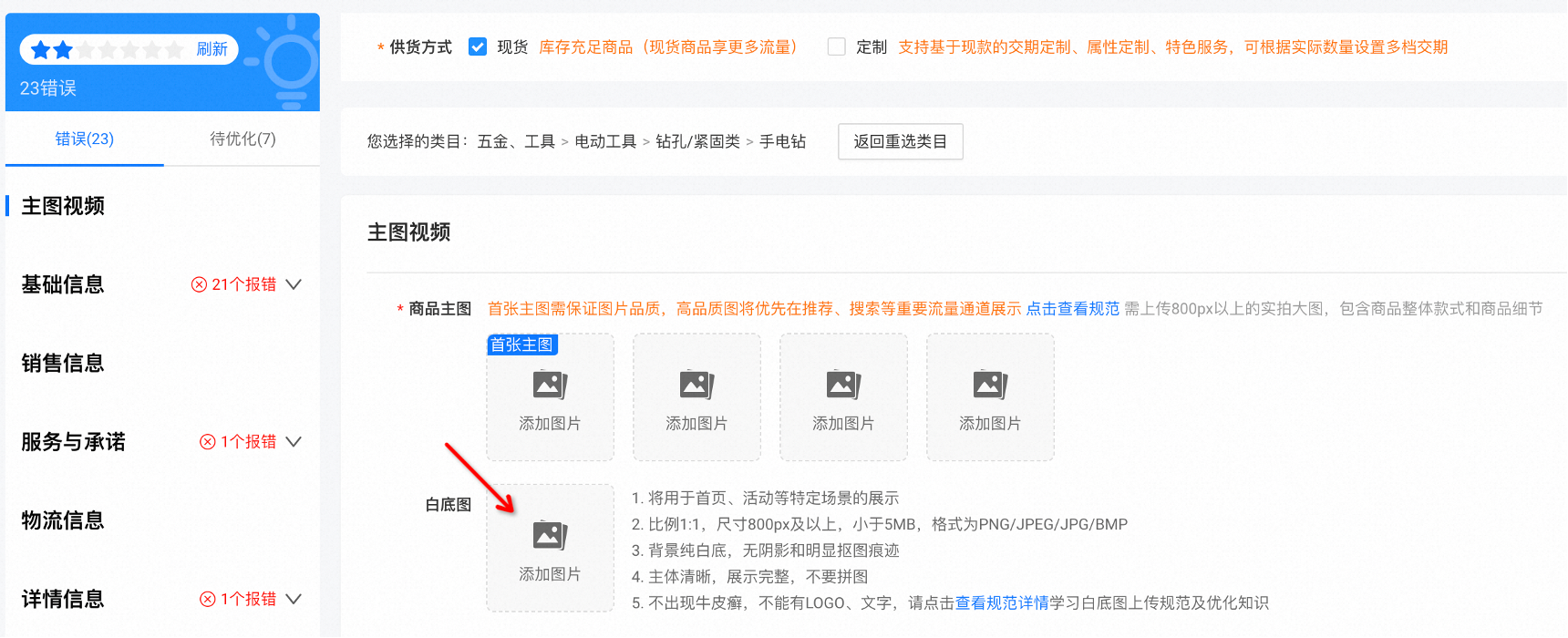Expand the 服务与承诺 error chevron
The image size is (1568, 638).
(x=294, y=442)
